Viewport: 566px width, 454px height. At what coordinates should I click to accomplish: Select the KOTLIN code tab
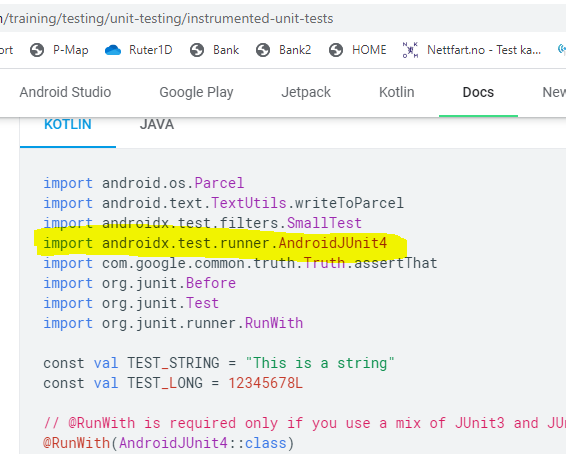tap(68, 125)
